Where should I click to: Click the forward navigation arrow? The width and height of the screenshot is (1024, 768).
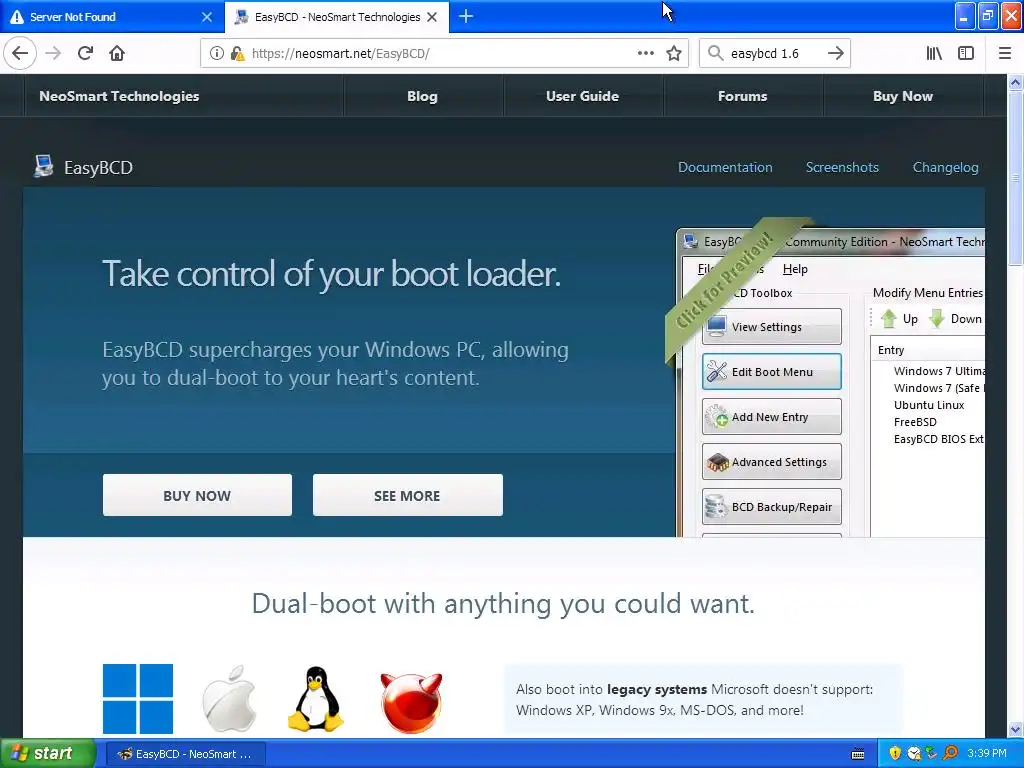click(x=54, y=54)
